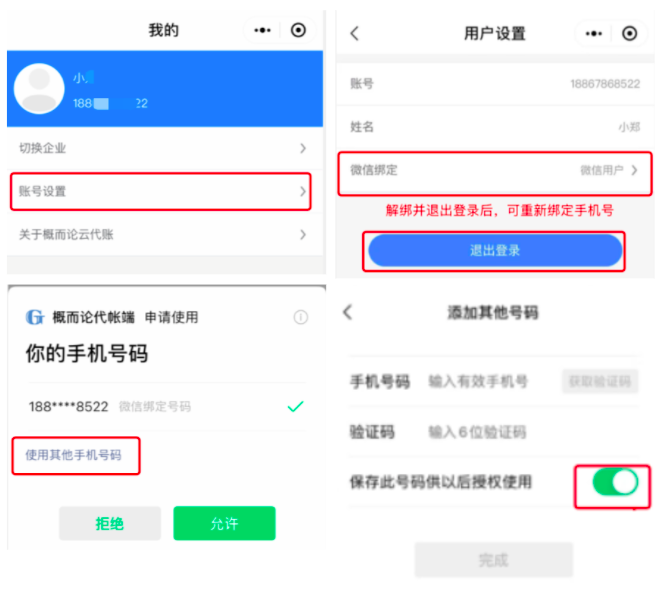Go back from the 添加其他号码 page
The height and width of the screenshot is (600, 666).
tap(348, 312)
